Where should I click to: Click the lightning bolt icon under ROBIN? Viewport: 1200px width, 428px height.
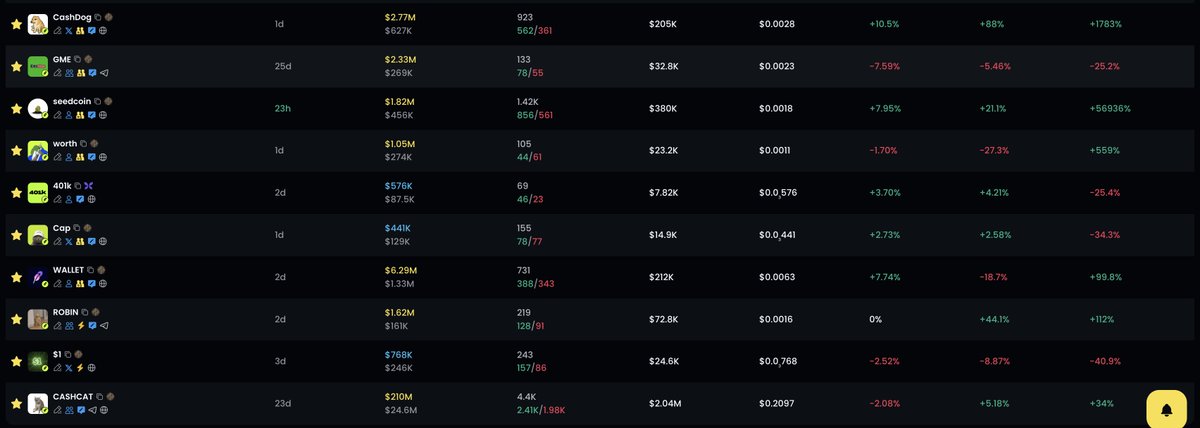click(x=80, y=325)
